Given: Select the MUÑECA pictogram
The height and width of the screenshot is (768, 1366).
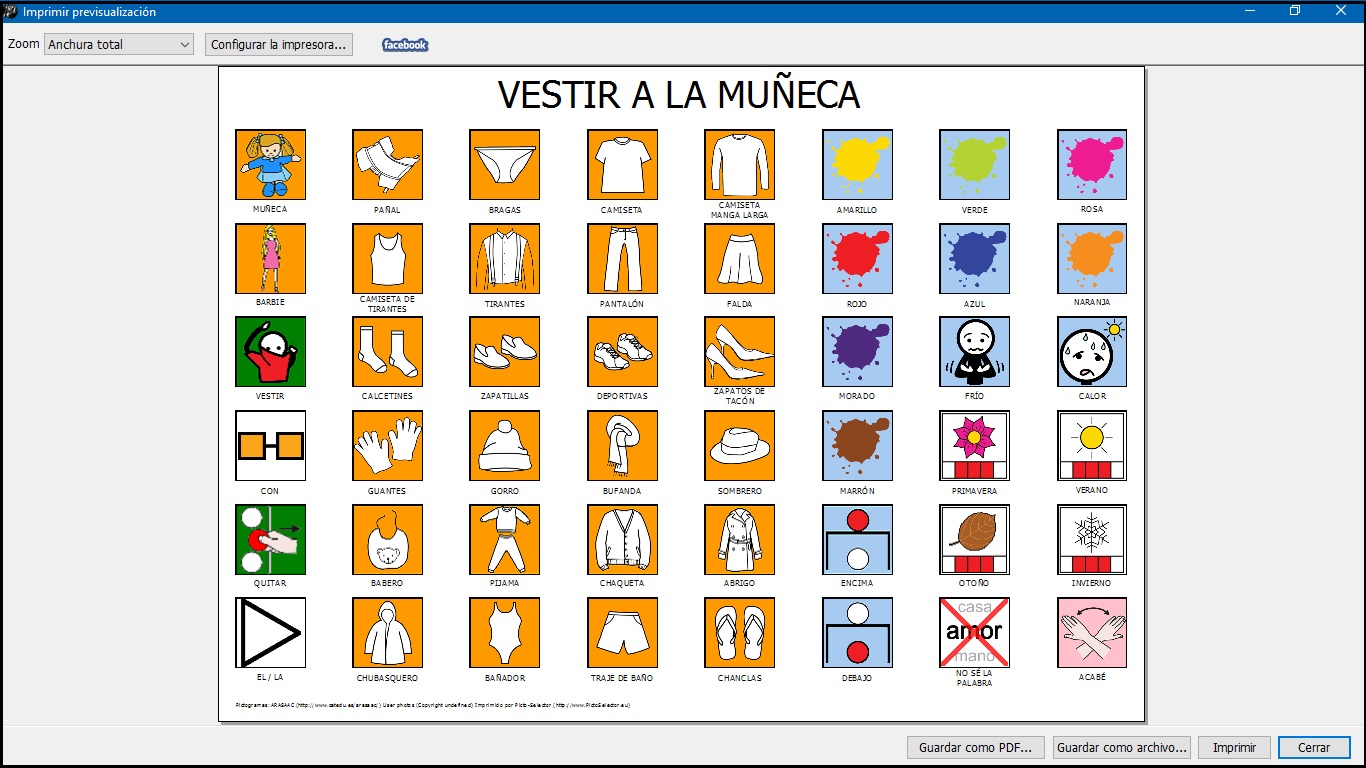Looking at the screenshot, I should coord(270,163).
